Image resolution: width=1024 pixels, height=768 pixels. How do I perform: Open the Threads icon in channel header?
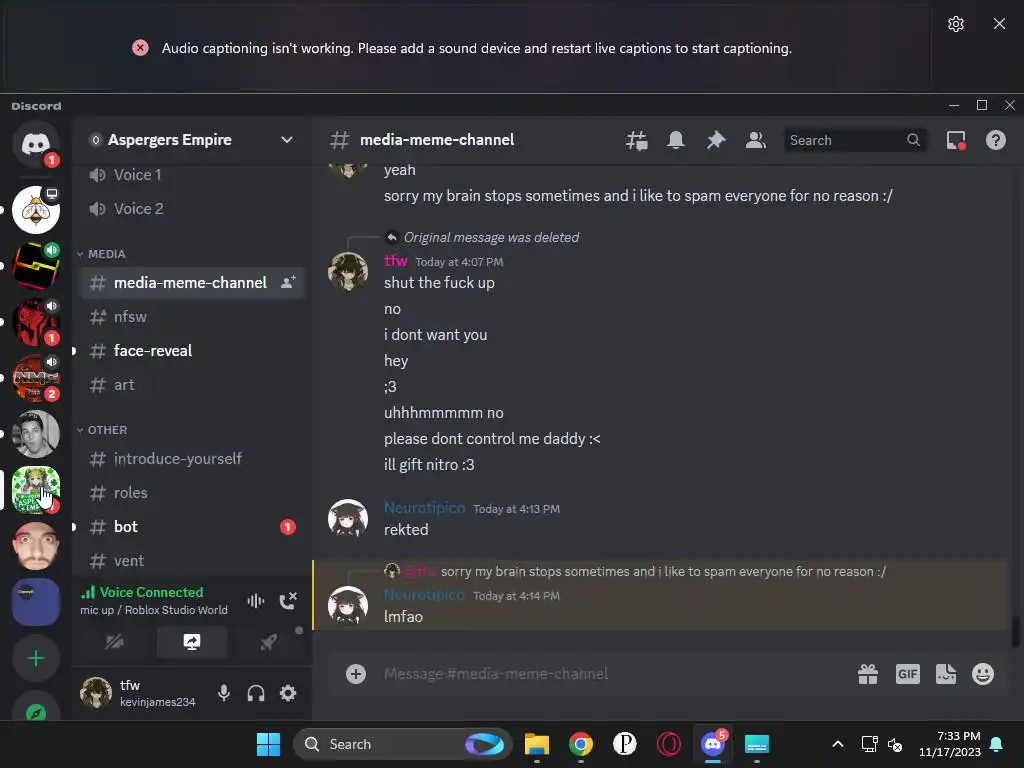pyautogui.click(x=636, y=140)
